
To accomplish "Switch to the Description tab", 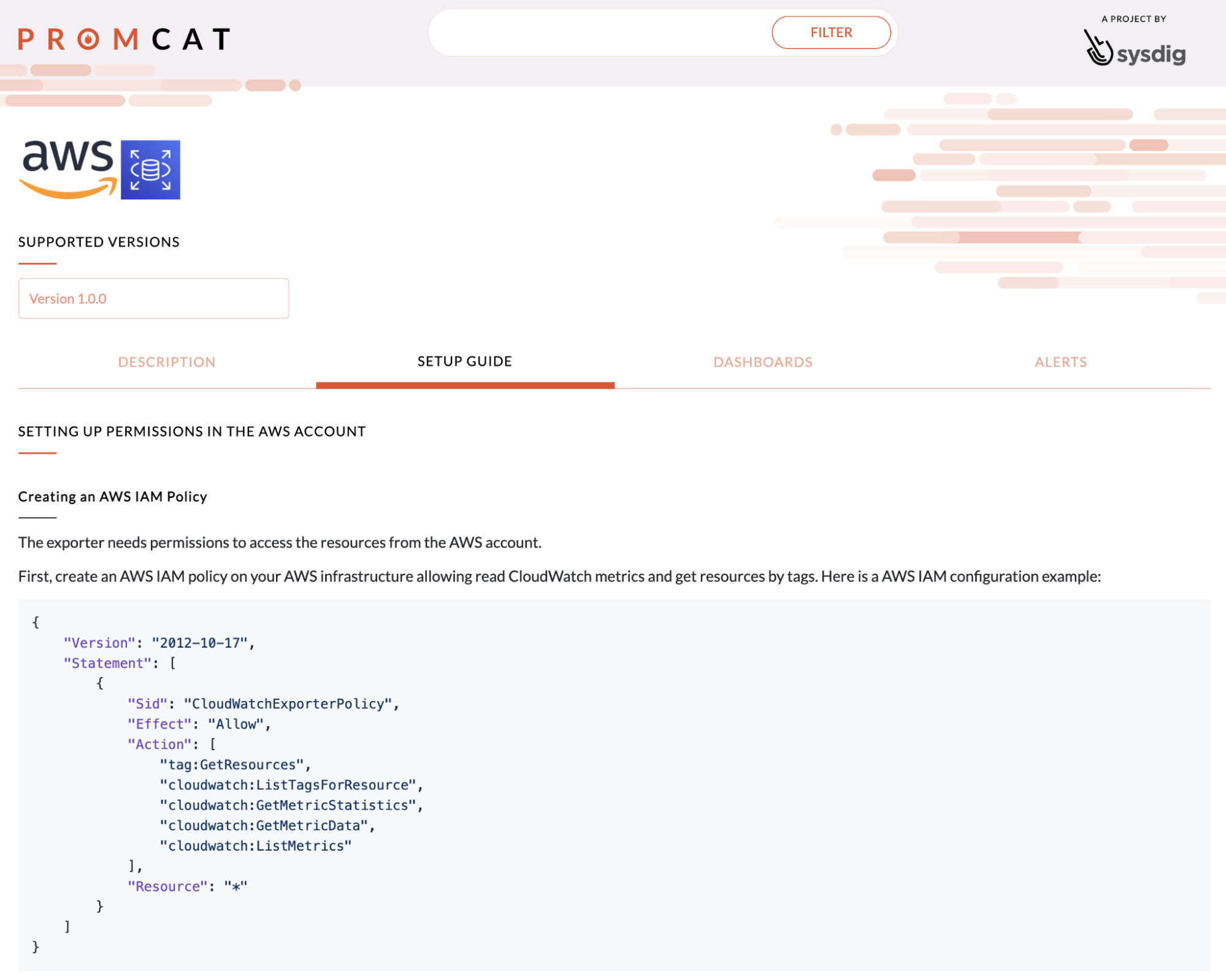I will (166, 362).
